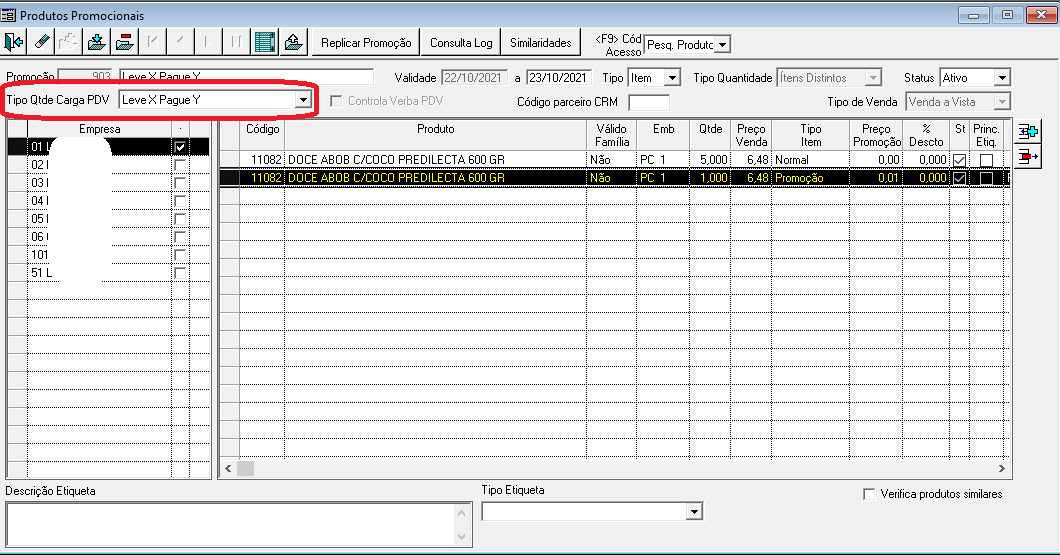
Task: Click the Código column header
Action: pos(262,135)
